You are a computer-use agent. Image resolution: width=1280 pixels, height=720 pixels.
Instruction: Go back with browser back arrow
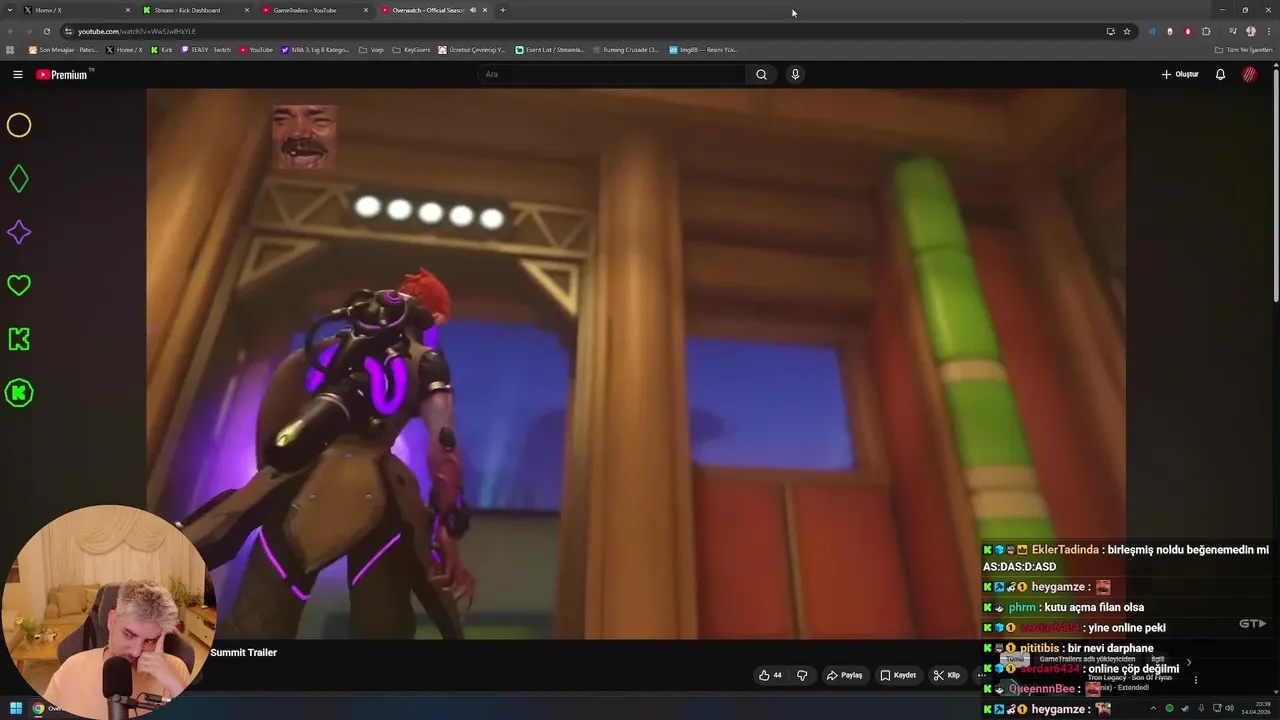11,31
